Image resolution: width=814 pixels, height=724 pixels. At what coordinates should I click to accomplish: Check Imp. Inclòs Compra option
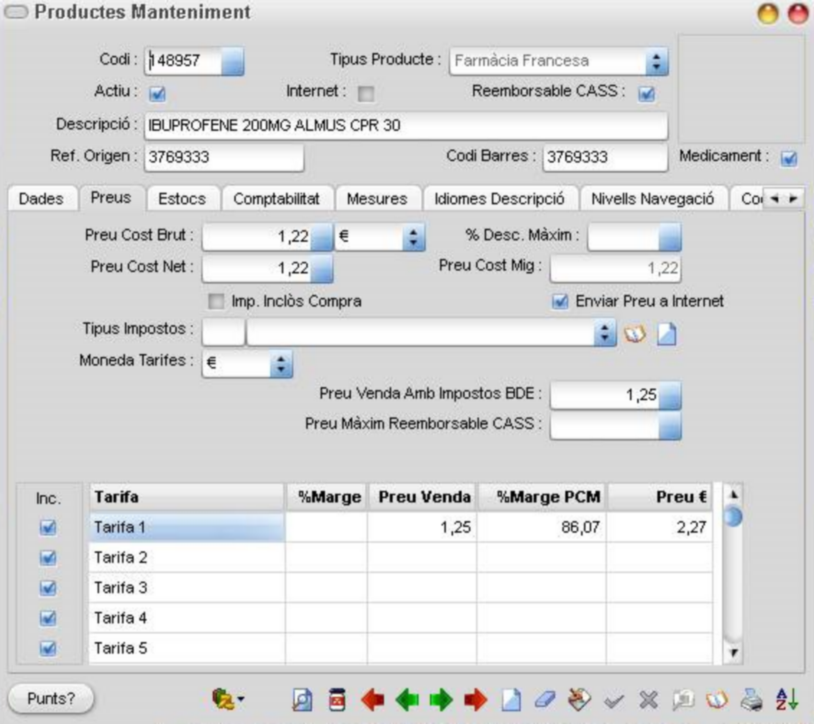tap(216, 301)
